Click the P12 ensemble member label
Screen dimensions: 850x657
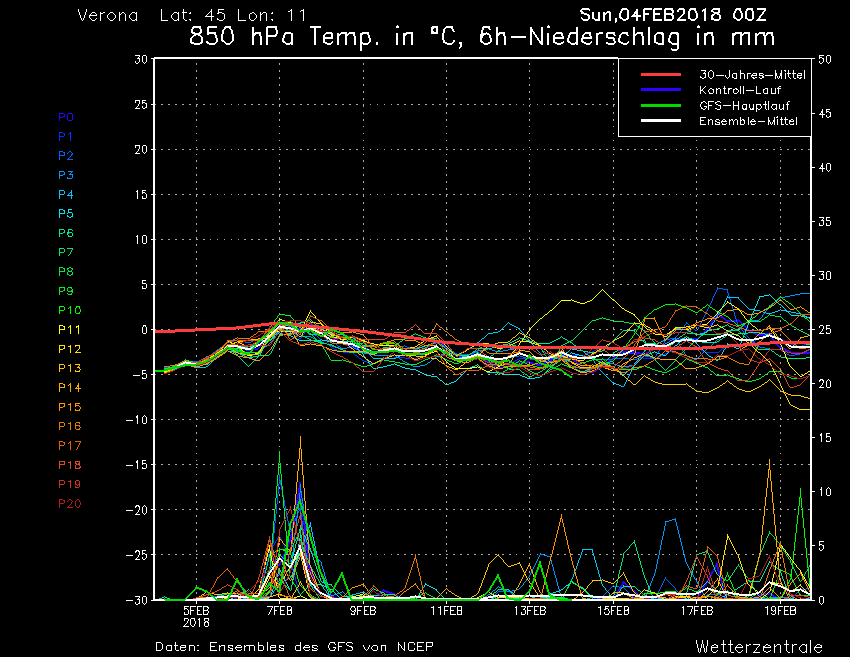(x=69, y=349)
